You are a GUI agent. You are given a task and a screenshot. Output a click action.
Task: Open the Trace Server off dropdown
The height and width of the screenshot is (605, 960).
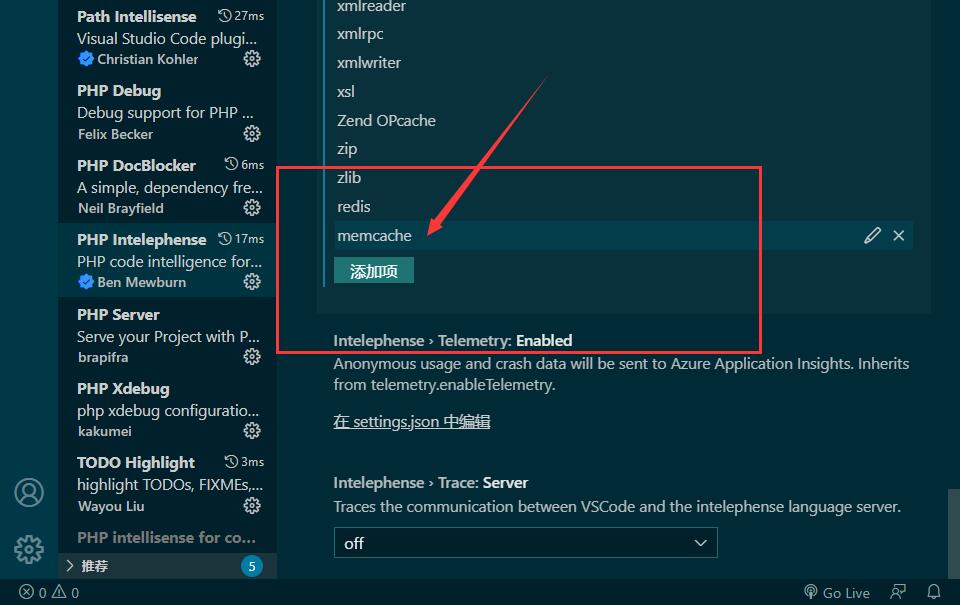pos(525,543)
